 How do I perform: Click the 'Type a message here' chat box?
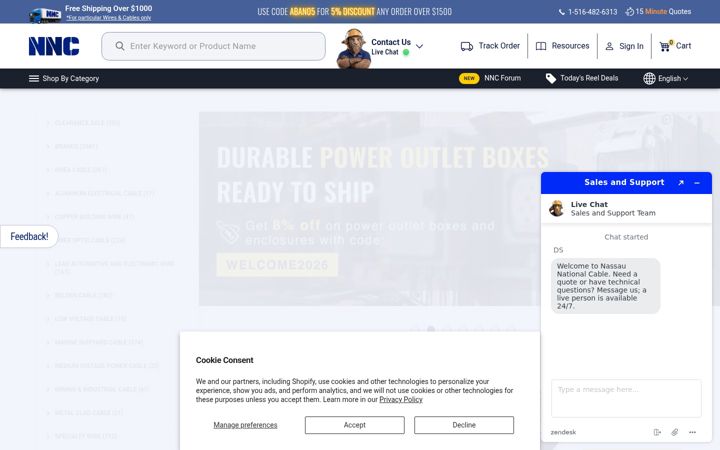point(626,398)
